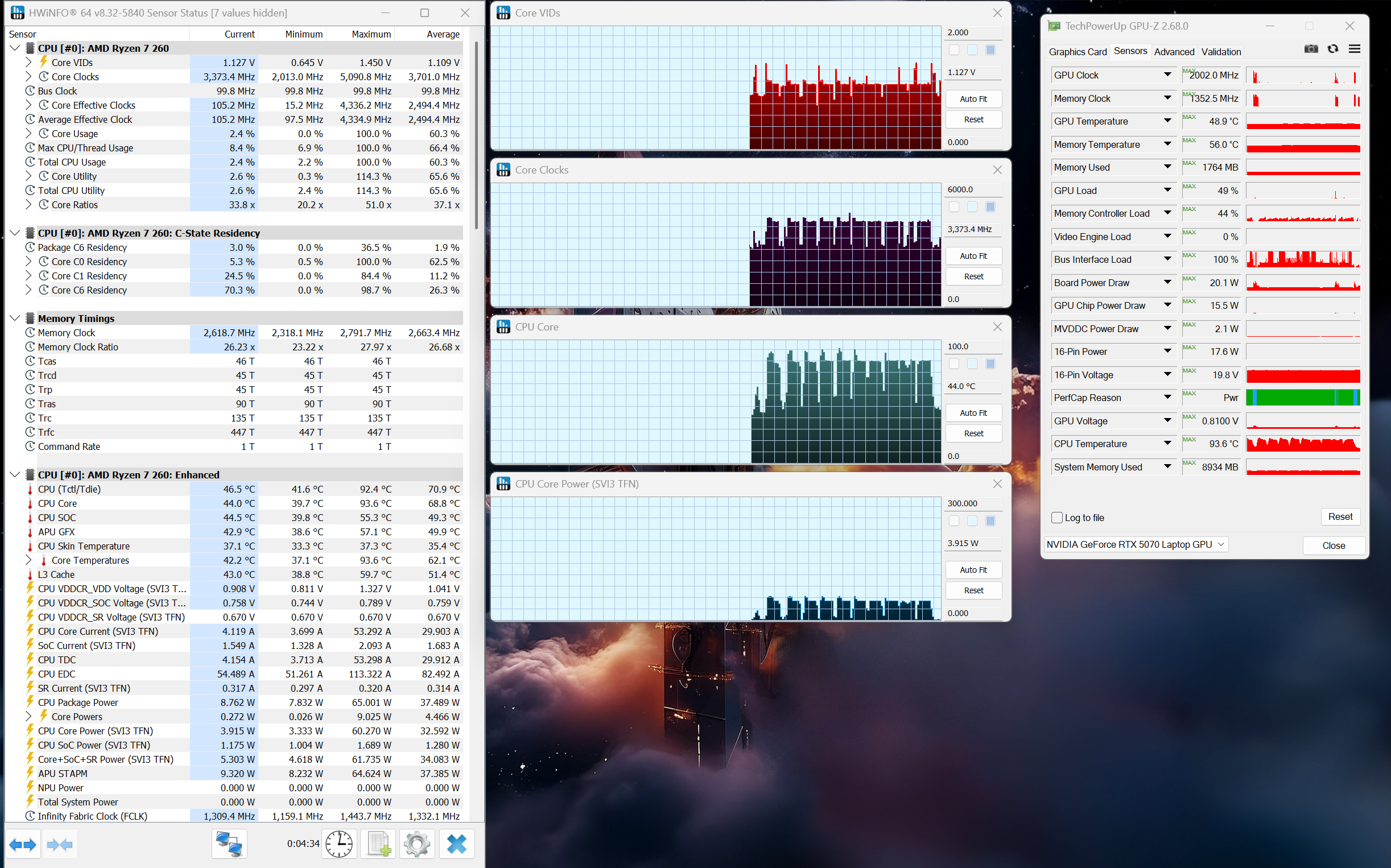The width and height of the screenshot is (1391, 868).
Task: Click the expand-view blue arrows icon
Action: (23, 844)
